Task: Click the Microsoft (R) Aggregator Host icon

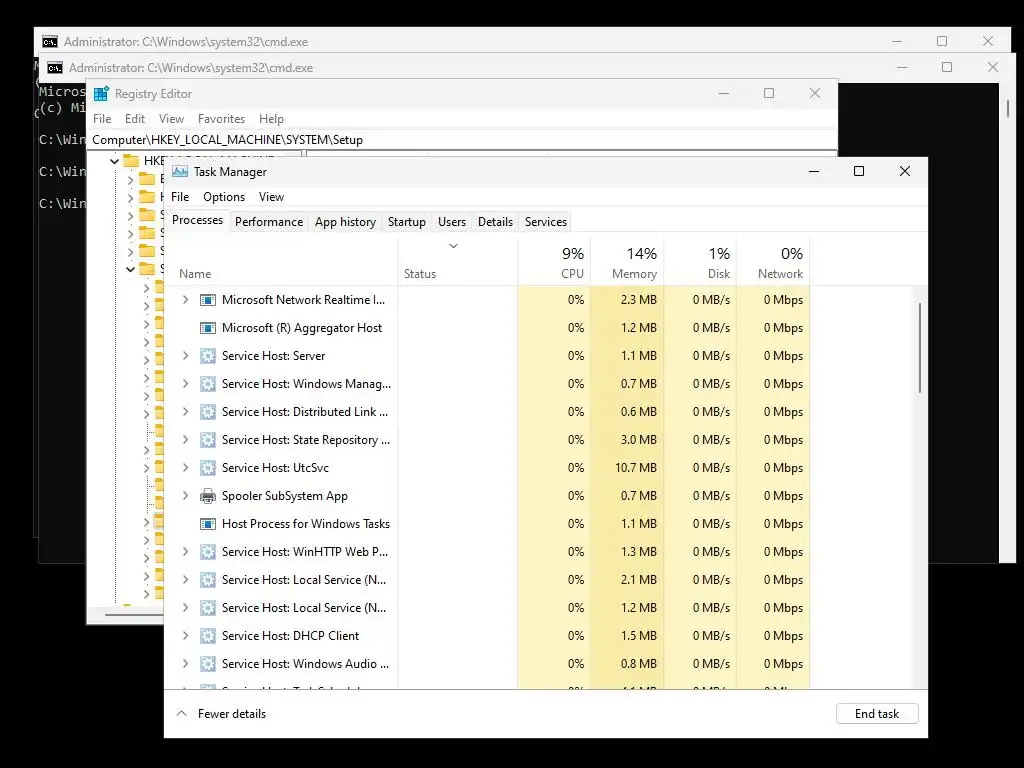Action: click(208, 328)
